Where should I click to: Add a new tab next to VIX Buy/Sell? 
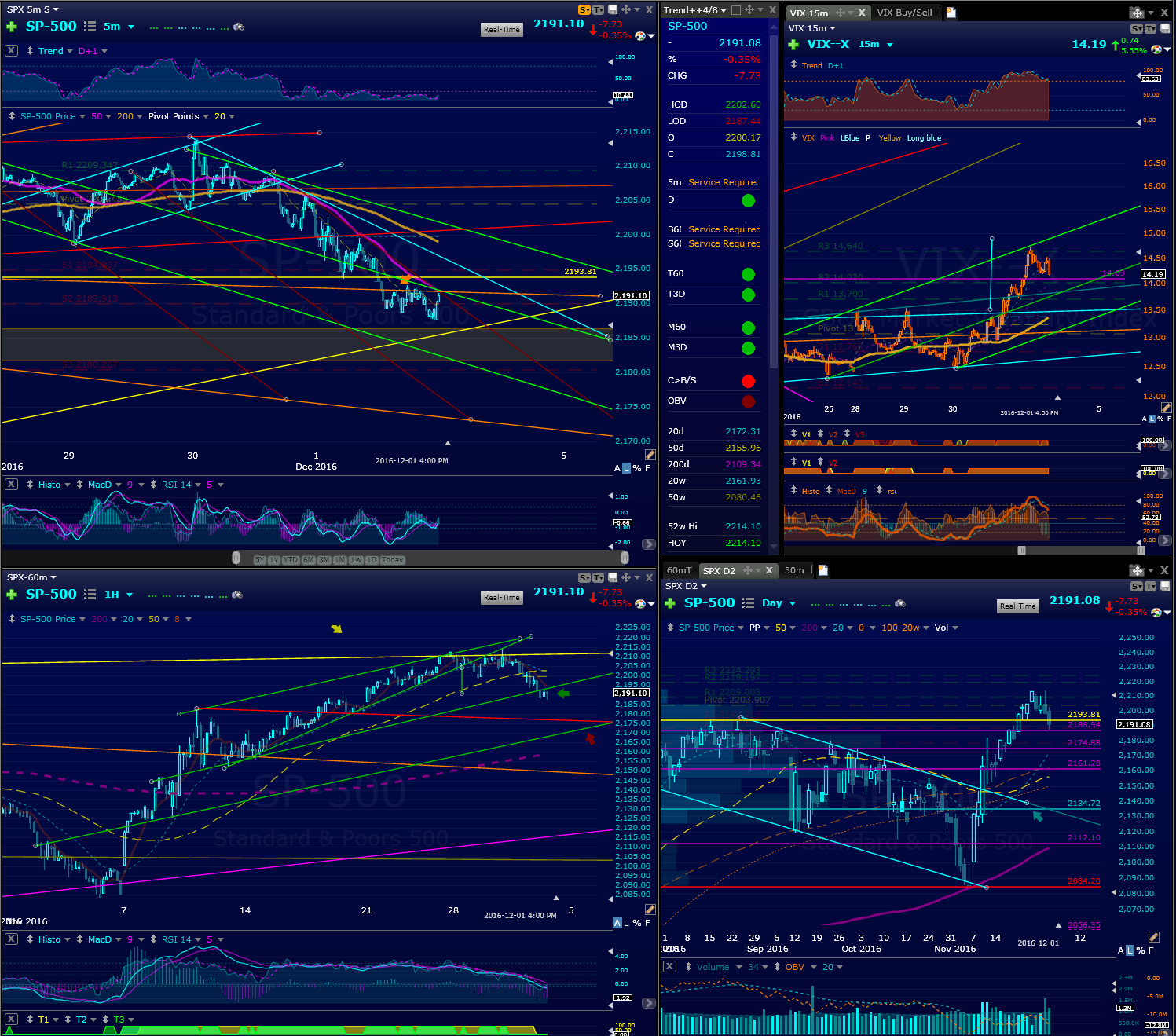coord(951,13)
